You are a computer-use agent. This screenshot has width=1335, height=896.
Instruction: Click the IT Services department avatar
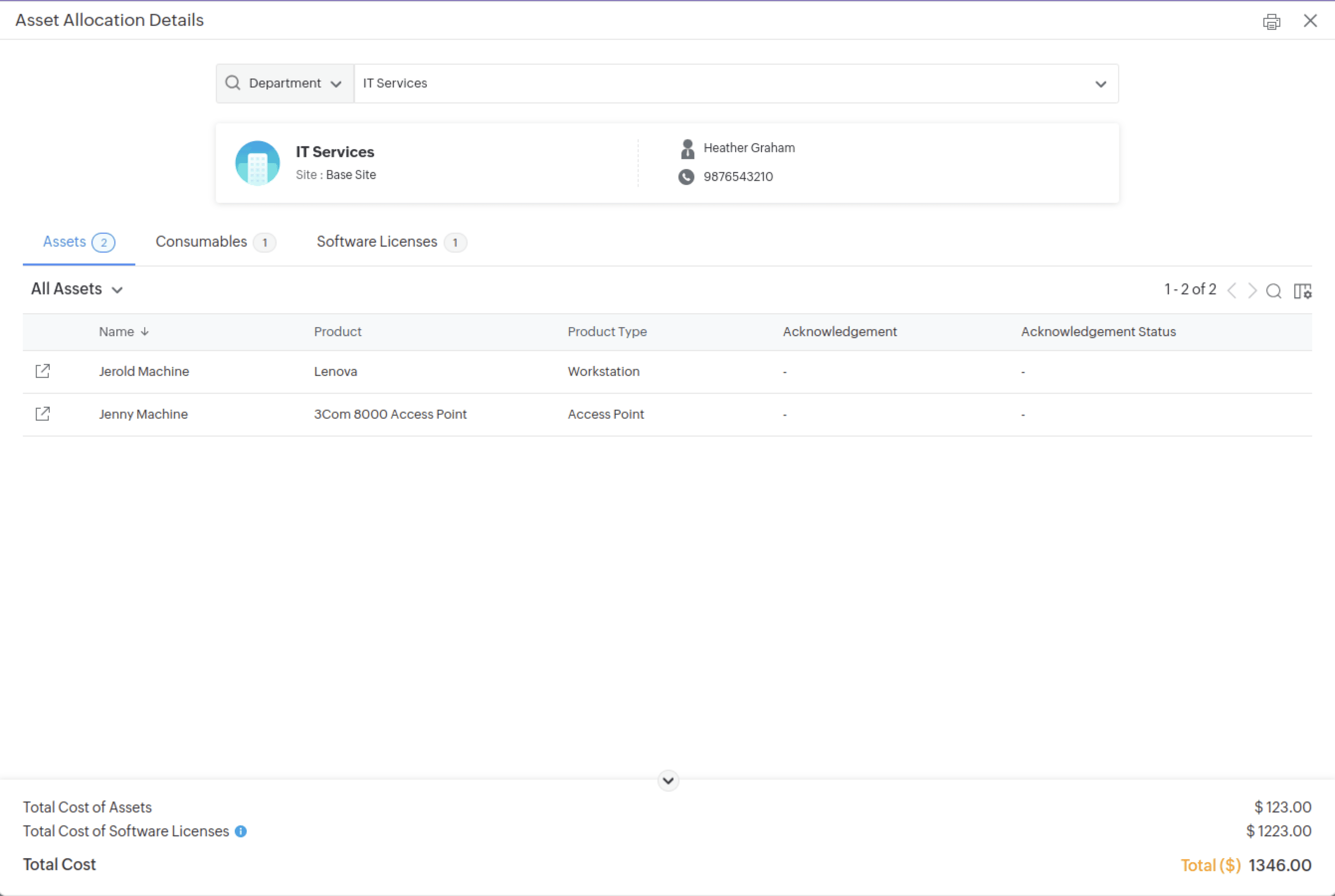257,163
